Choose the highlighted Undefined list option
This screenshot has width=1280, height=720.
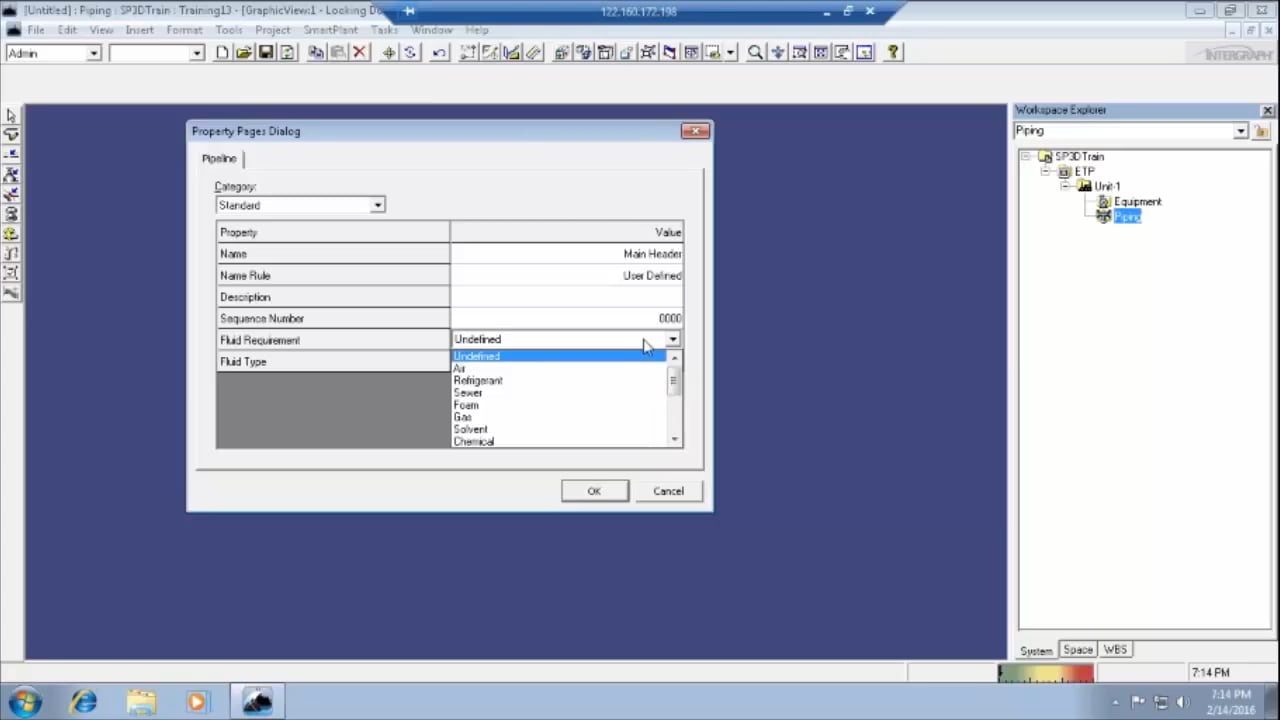point(560,357)
